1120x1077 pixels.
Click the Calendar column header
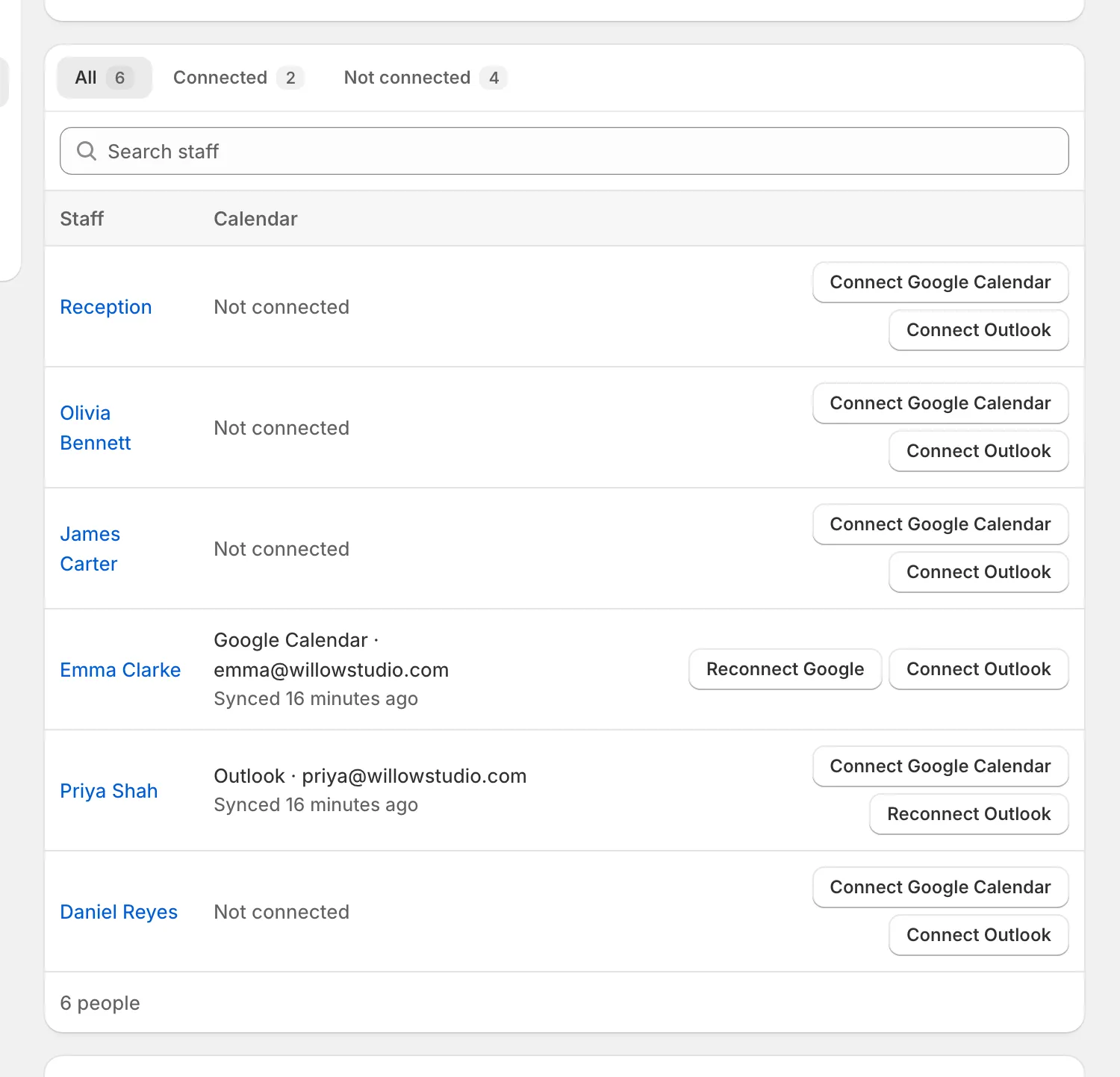255,219
